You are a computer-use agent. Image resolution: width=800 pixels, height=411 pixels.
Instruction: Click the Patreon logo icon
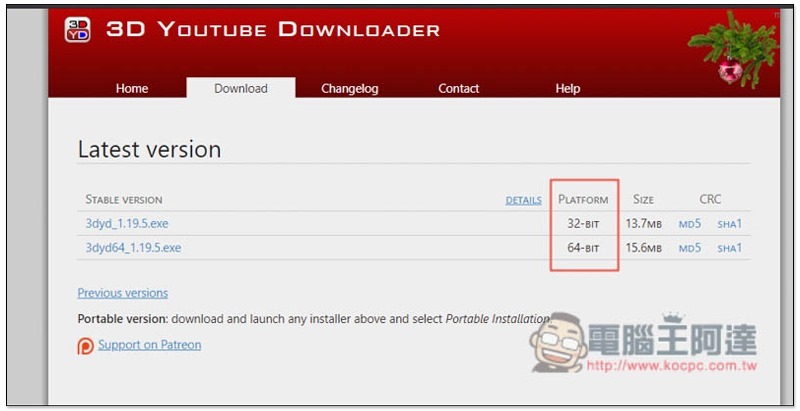point(85,346)
